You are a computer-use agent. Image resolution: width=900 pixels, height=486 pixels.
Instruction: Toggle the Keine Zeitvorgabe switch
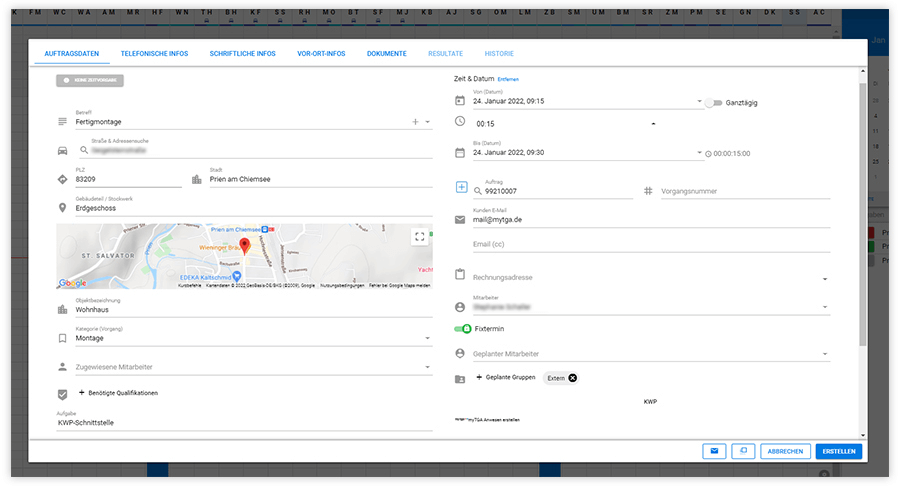90,79
